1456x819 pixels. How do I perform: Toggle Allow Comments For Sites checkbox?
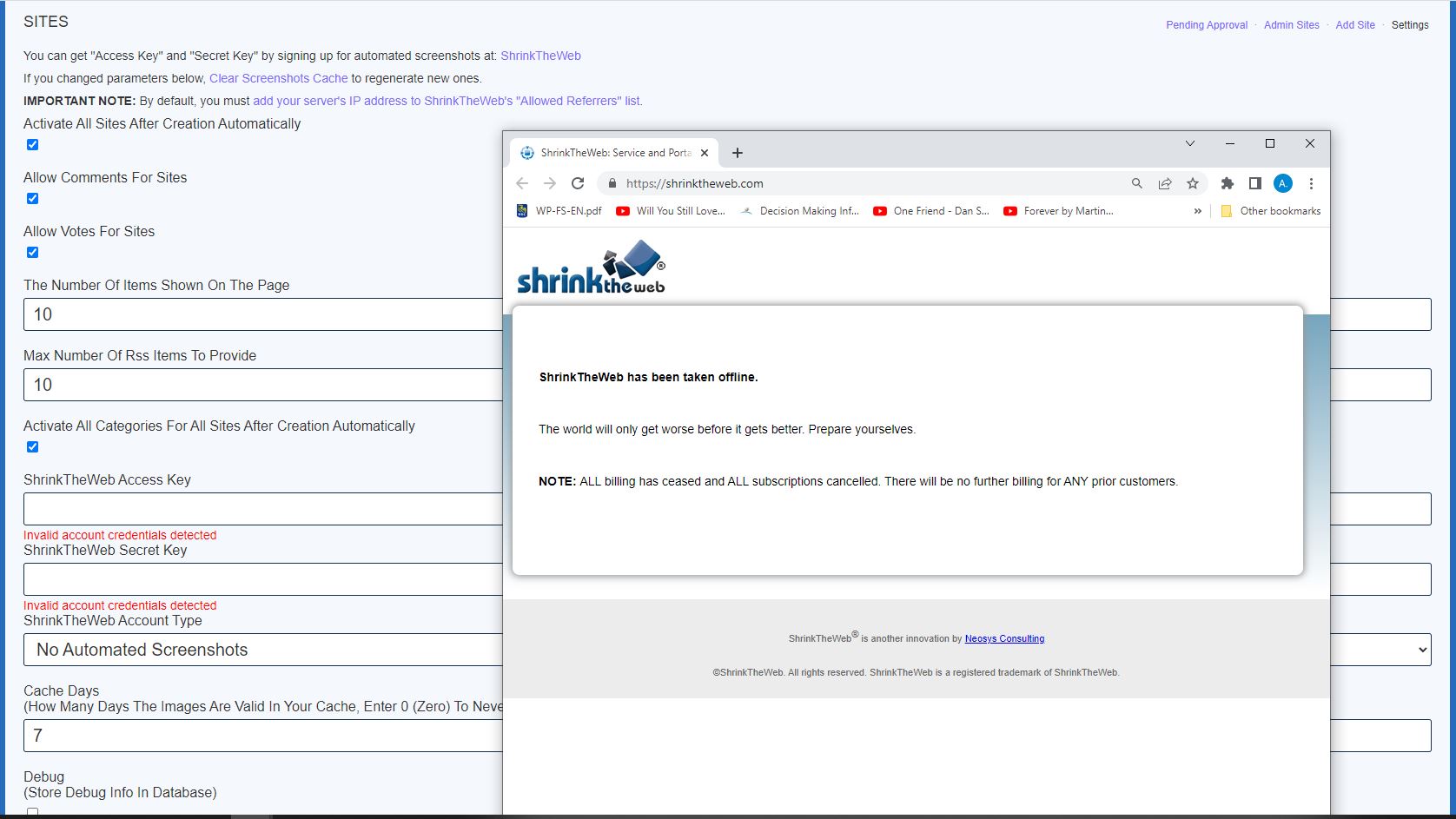click(x=33, y=199)
